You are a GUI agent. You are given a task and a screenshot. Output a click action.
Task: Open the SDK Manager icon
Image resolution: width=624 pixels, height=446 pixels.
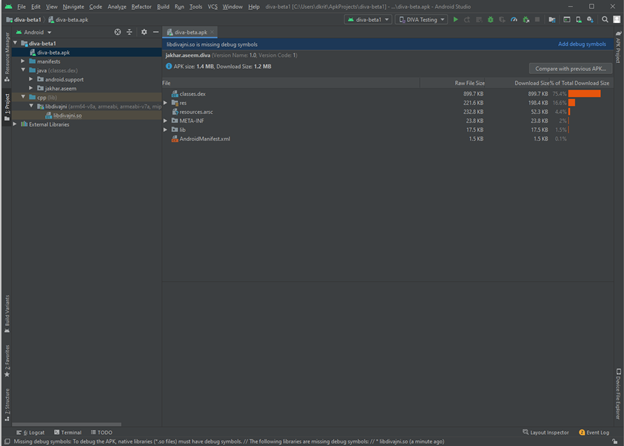[590, 19]
